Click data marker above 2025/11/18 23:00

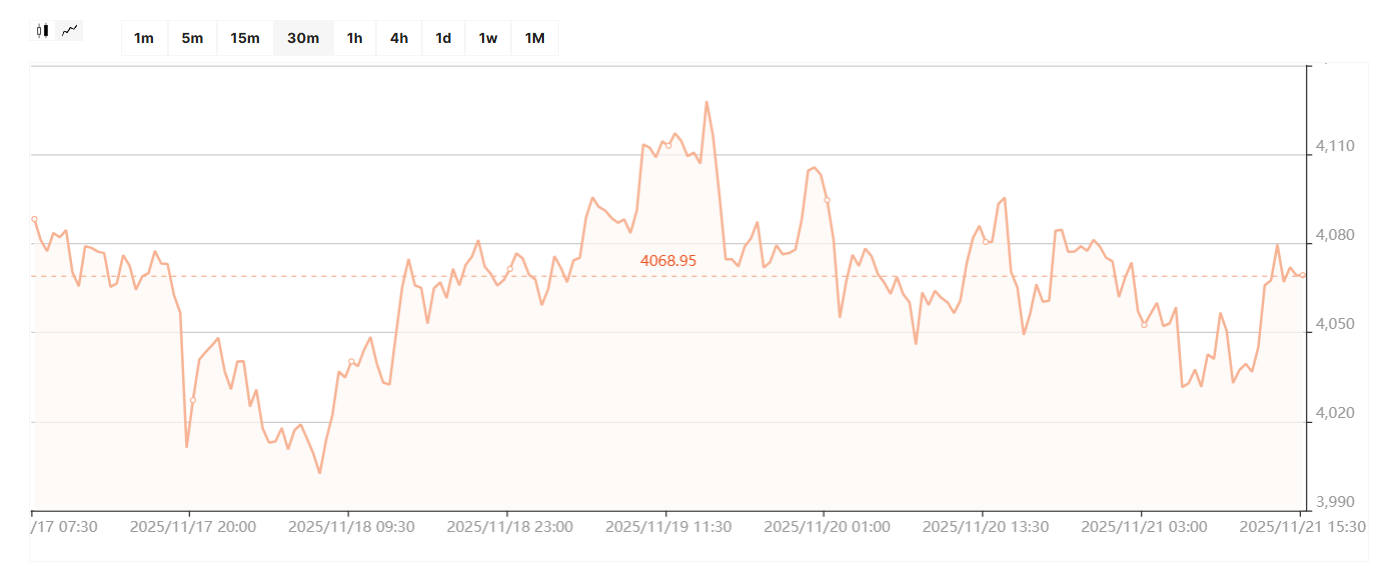(x=509, y=268)
